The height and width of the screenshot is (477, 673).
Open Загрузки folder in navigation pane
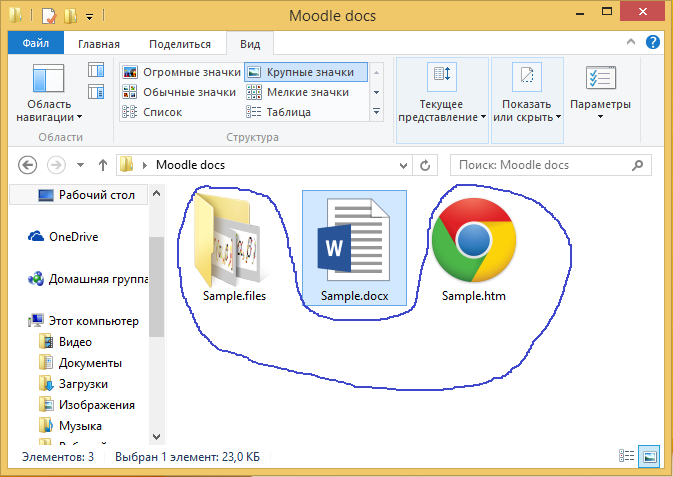tap(73, 384)
